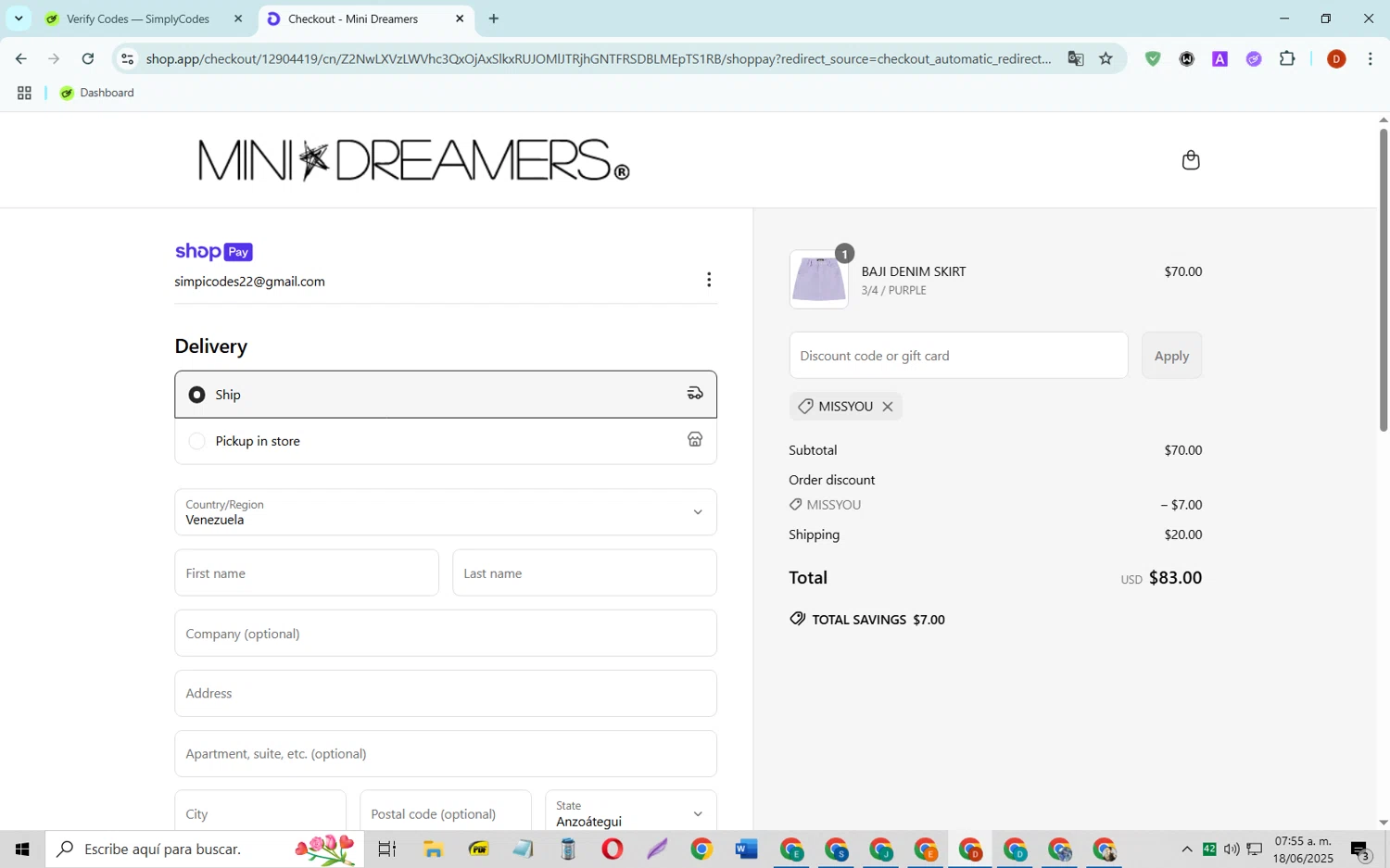Close the Checkout - Mini Dreamers tab
Image resolution: width=1390 pixels, height=868 pixels.
(x=460, y=19)
